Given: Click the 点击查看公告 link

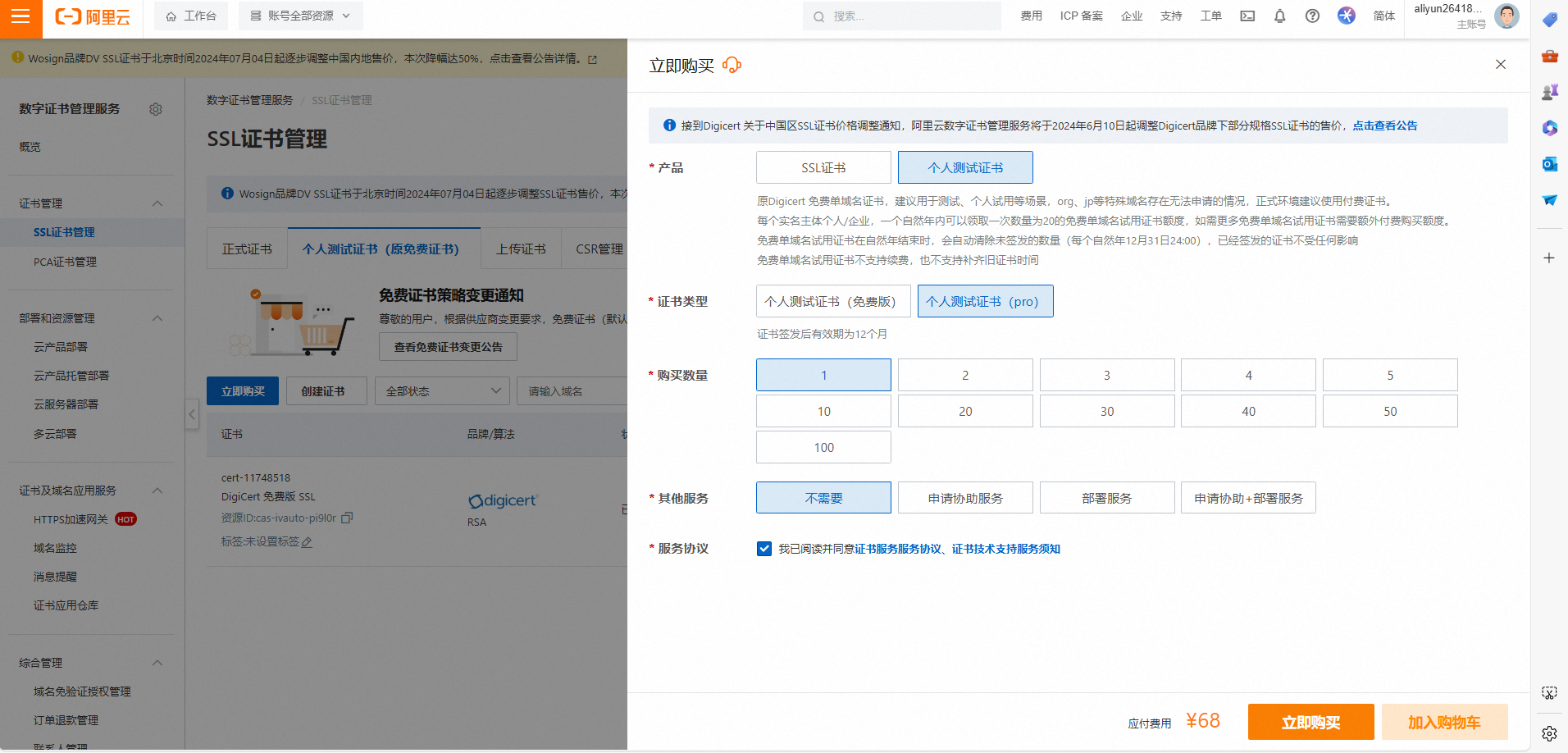Looking at the screenshot, I should (x=1384, y=125).
